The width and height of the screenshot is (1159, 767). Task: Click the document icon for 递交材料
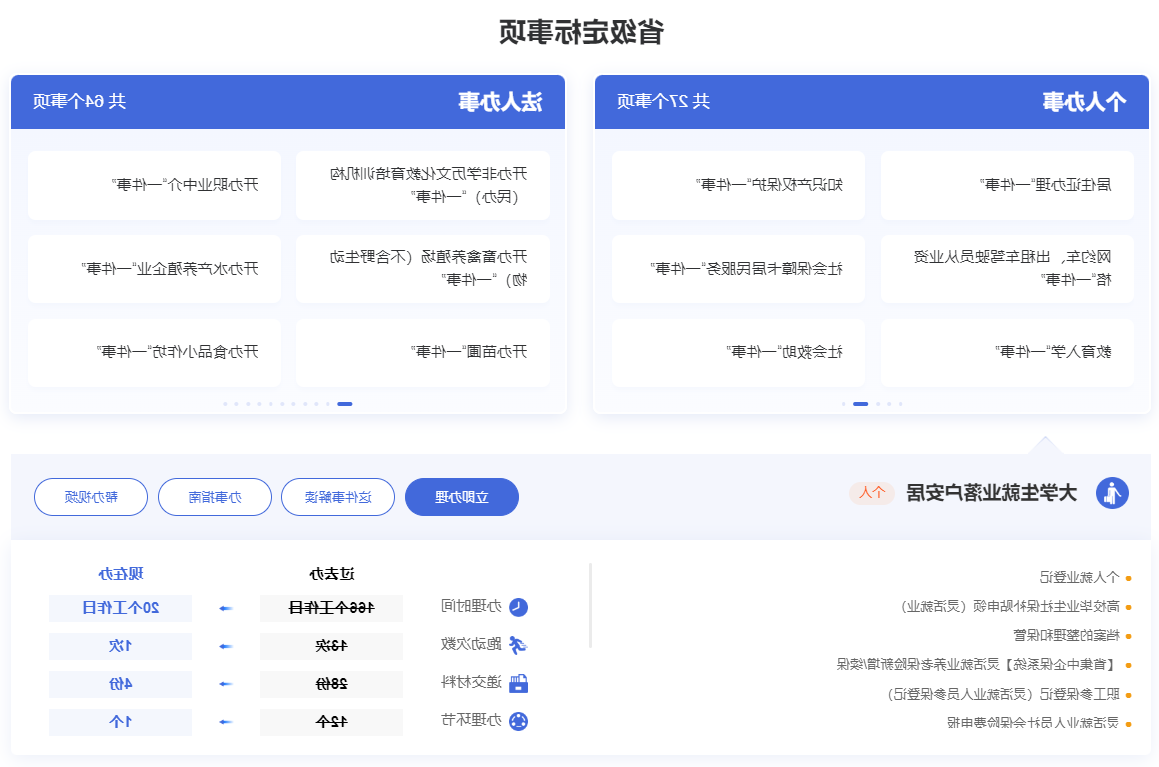coord(519,684)
